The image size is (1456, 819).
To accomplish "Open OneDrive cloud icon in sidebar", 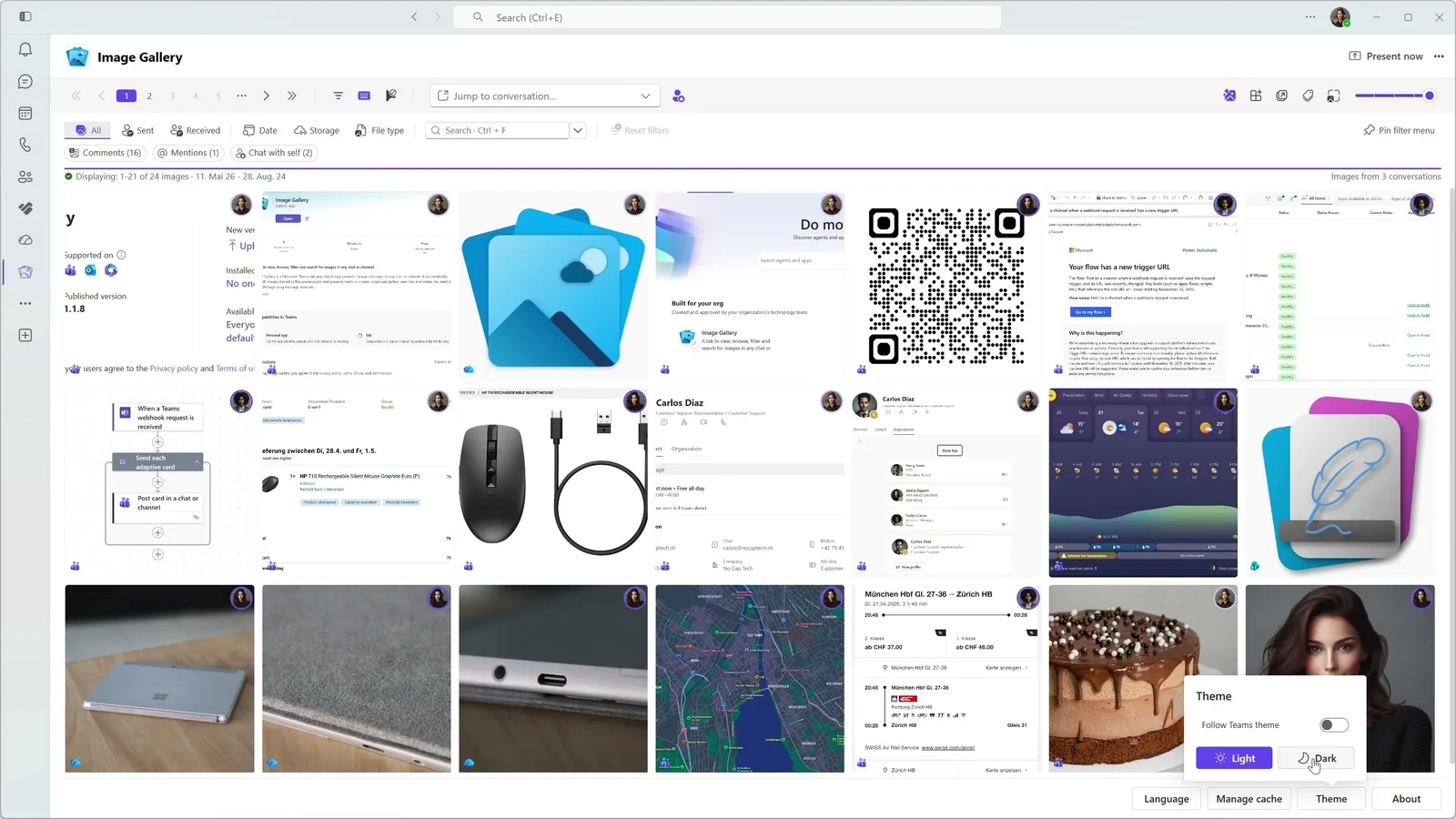I will pyautogui.click(x=25, y=240).
